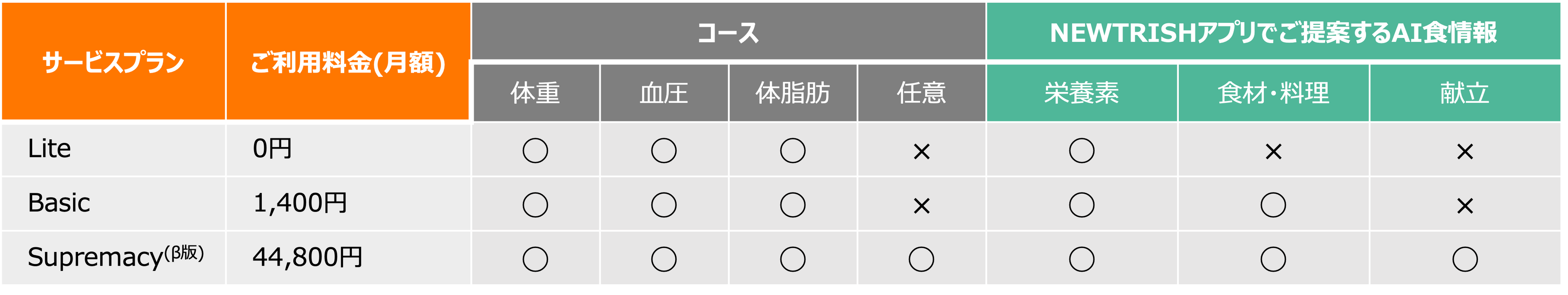Viewport: 1568px width, 295px height.
Task: Click the circle mark for Supremacy 任意
Action: click(922, 259)
